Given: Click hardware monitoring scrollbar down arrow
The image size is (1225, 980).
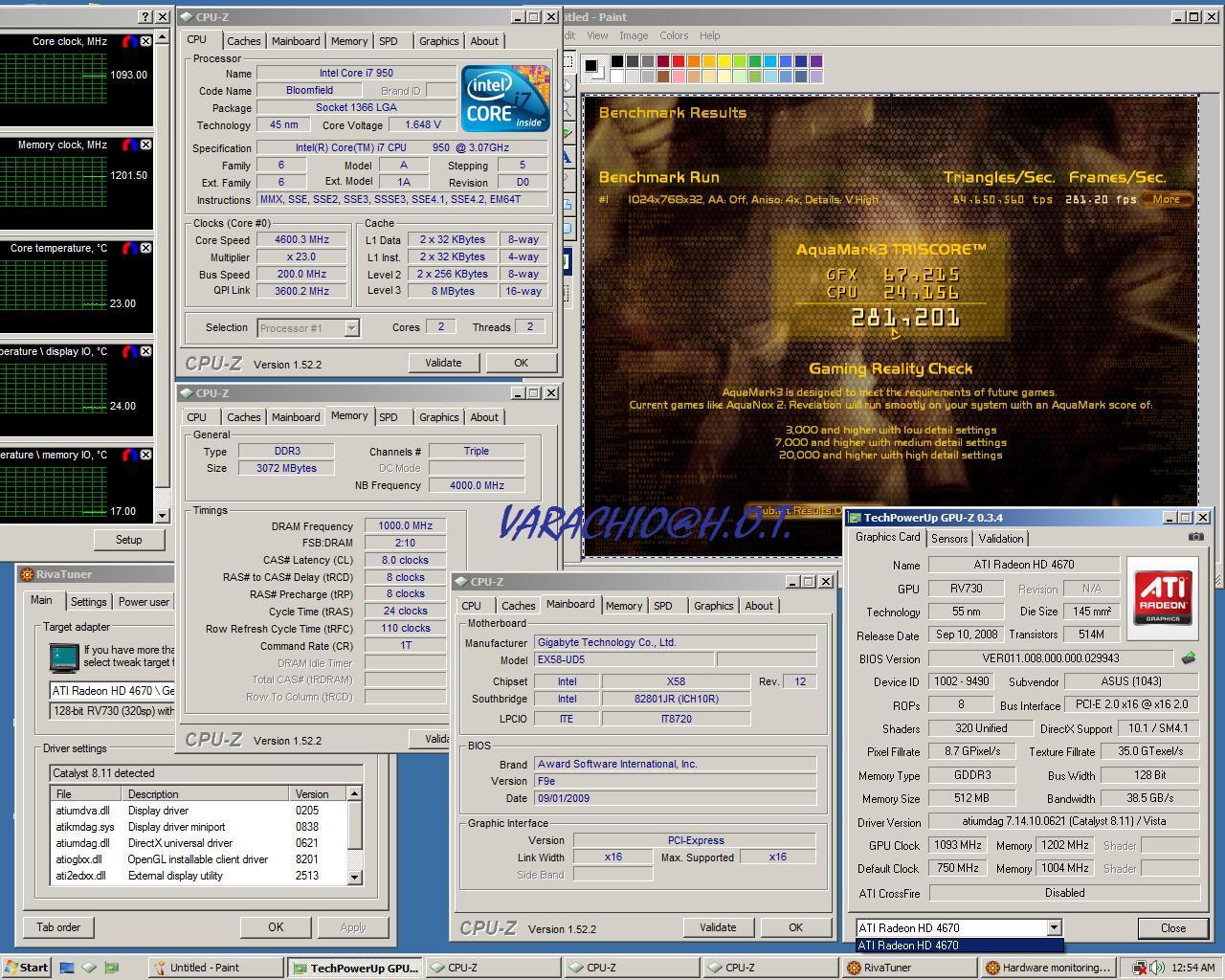Looking at the screenshot, I should pyautogui.click(x=162, y=515).
